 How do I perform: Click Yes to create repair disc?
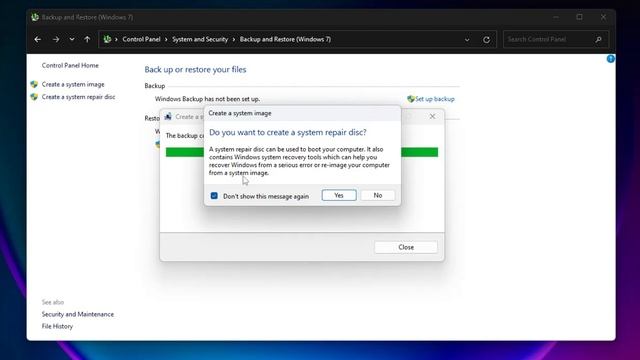point(339,196)
